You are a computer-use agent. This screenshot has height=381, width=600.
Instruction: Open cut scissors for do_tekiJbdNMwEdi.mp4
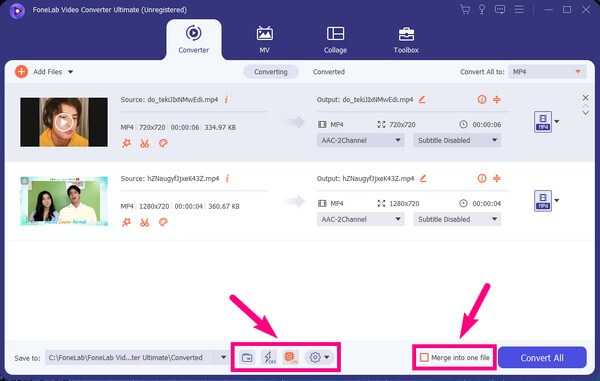(144, 143)
